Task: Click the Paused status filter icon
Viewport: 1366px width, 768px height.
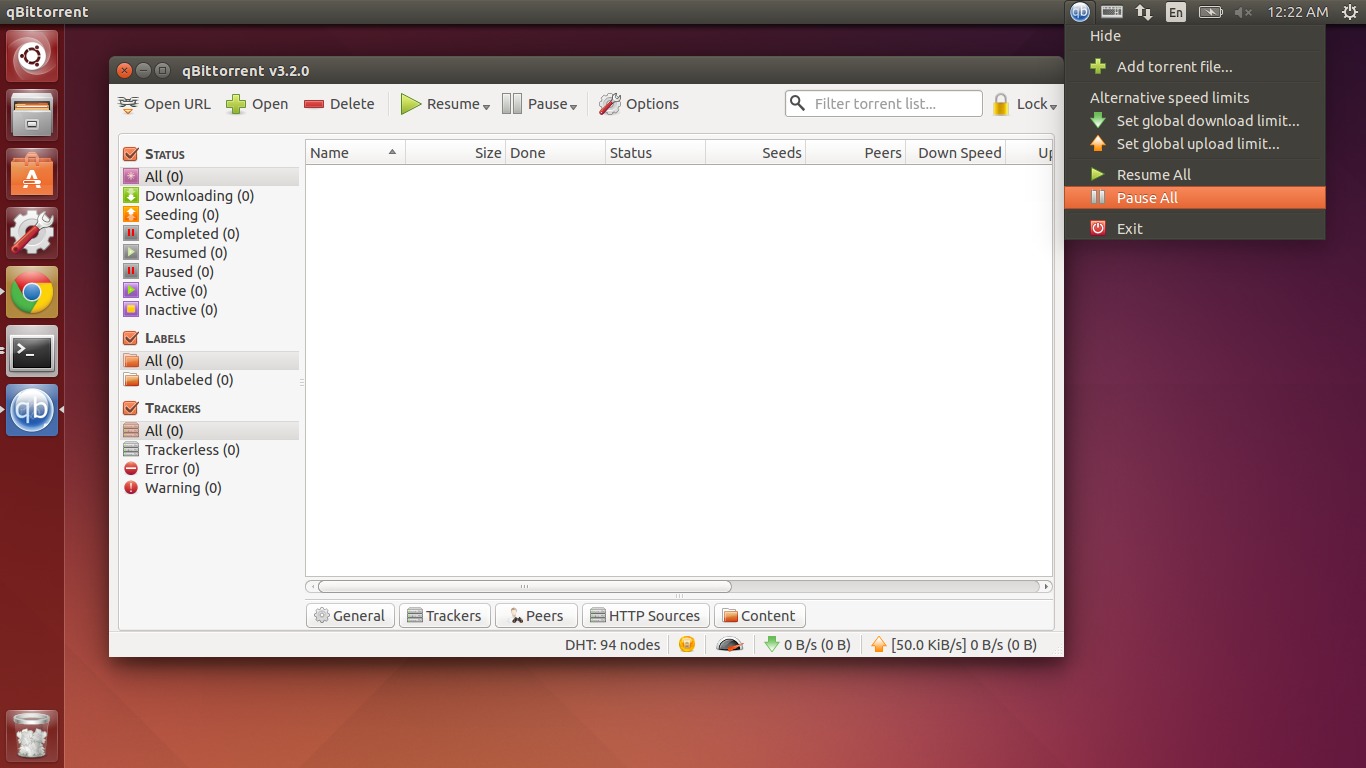Action: [131, 272]
